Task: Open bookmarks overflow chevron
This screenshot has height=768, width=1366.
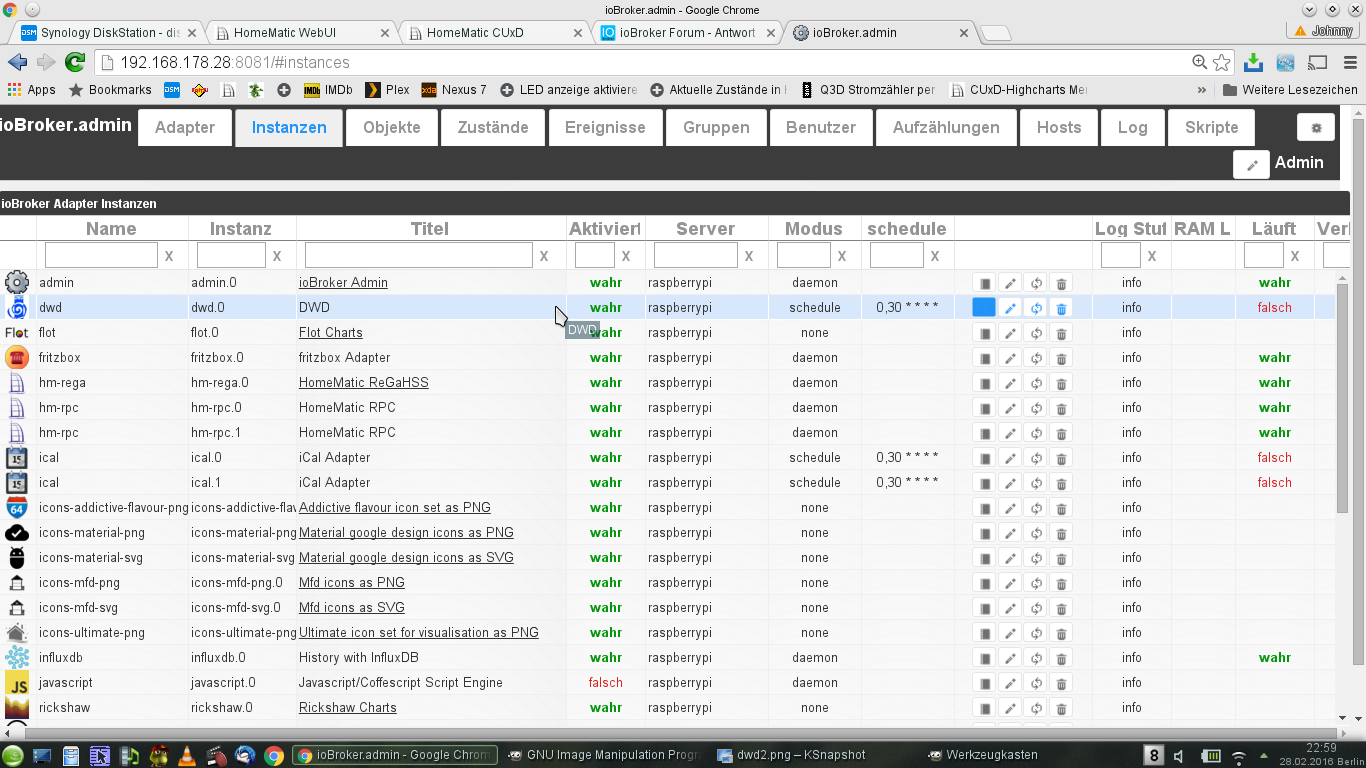Action: point(1201,90)
